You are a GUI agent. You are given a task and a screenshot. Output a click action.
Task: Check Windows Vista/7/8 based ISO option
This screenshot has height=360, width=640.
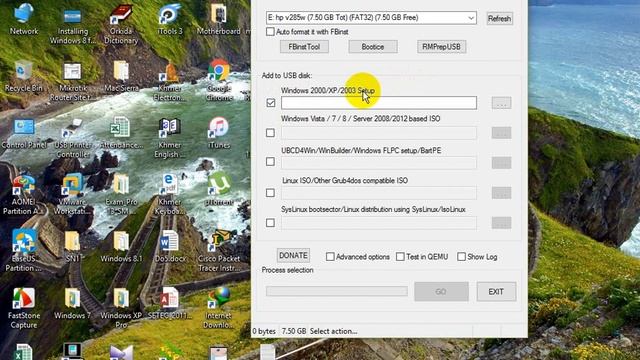(270, 133)
